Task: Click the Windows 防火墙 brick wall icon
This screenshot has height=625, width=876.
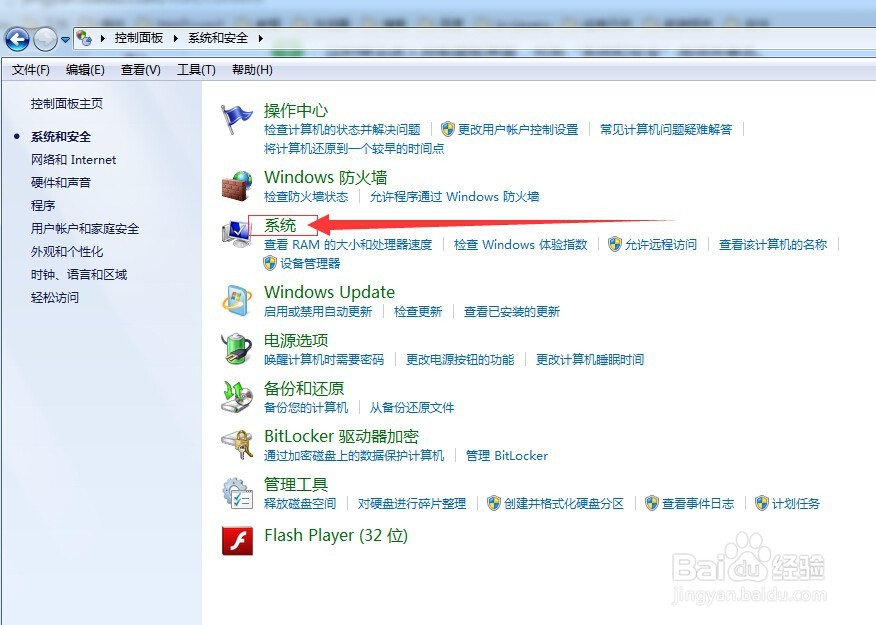Action: click(x=237, y=182)
